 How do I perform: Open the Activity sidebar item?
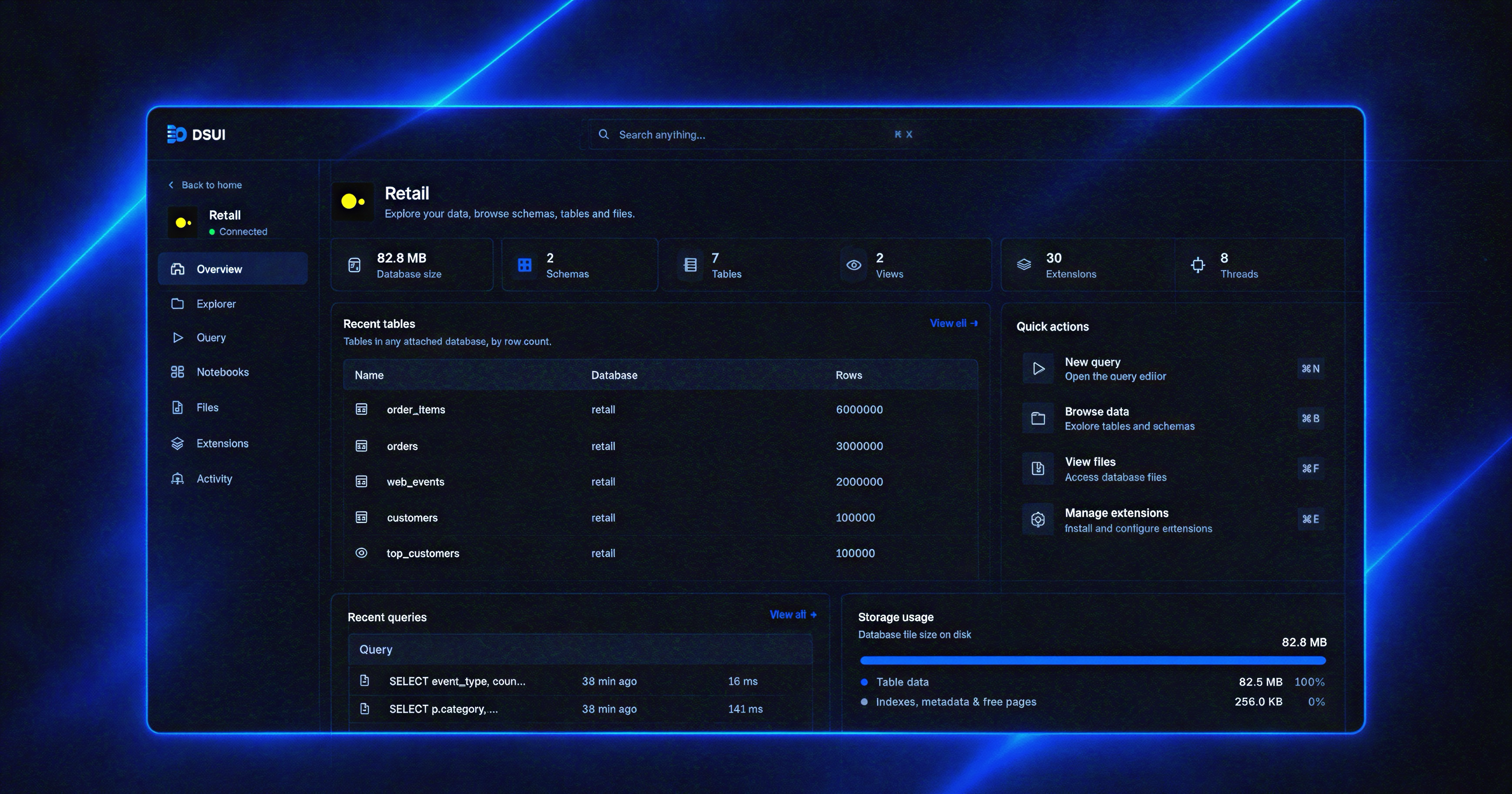(233, 479)
